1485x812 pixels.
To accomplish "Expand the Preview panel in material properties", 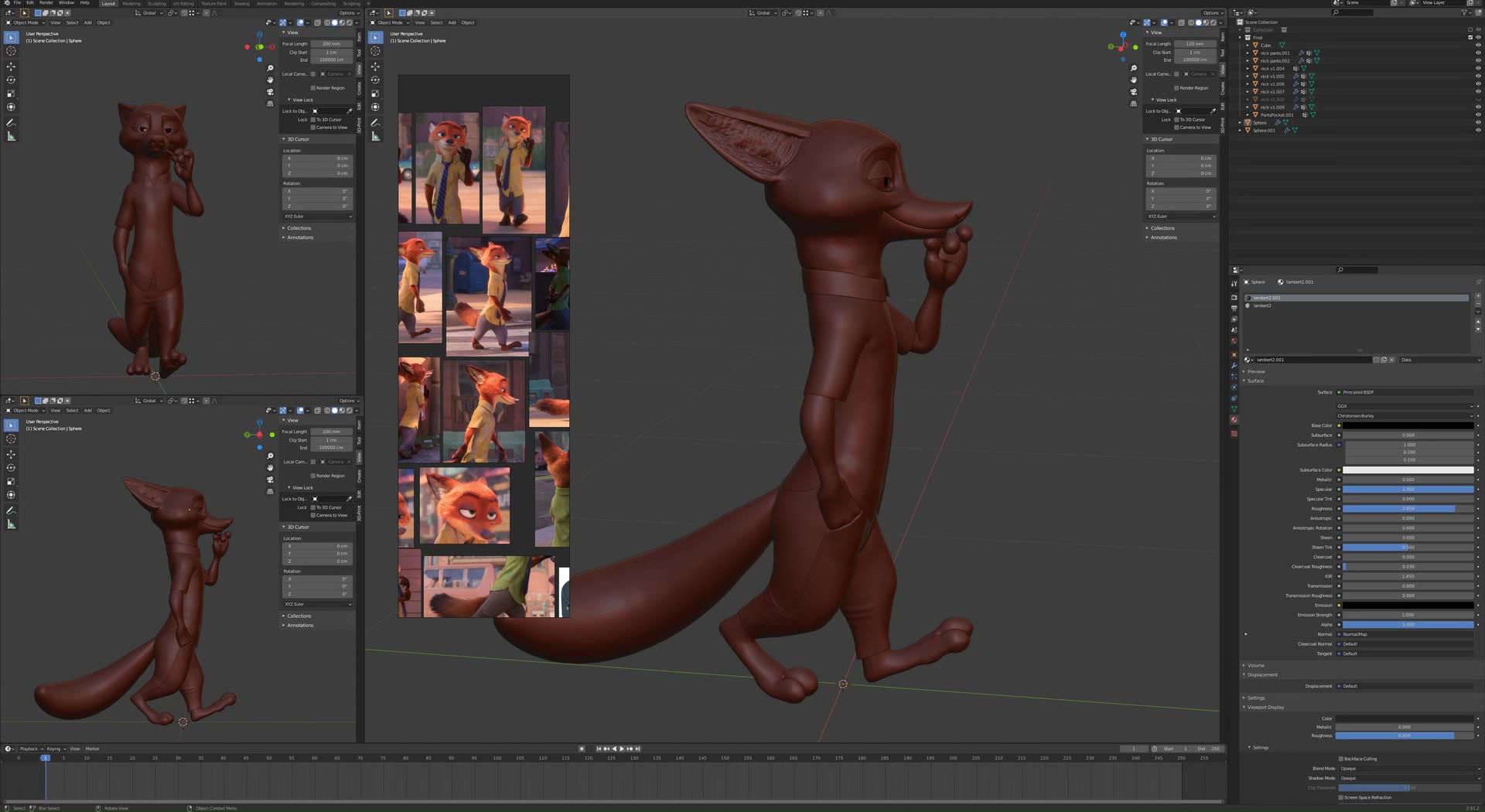I will pyautogui.click(x=1256, y=371).
